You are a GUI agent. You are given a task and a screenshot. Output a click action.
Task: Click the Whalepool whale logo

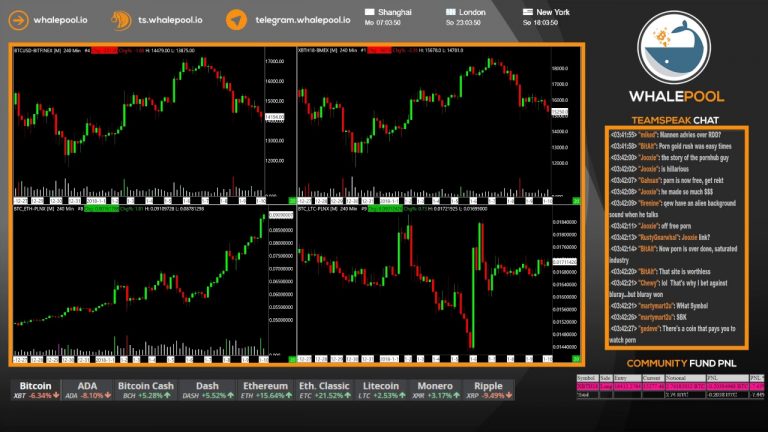click(x=674, y=48)
